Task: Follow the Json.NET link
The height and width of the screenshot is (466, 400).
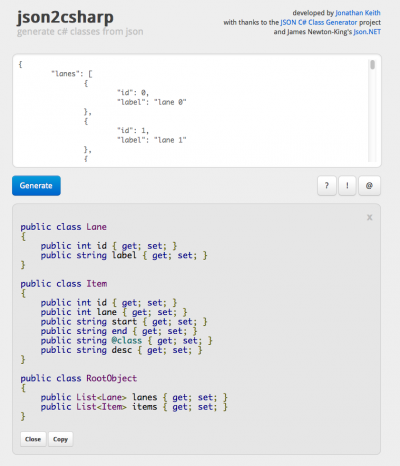Action: click(x=367, y=32)
